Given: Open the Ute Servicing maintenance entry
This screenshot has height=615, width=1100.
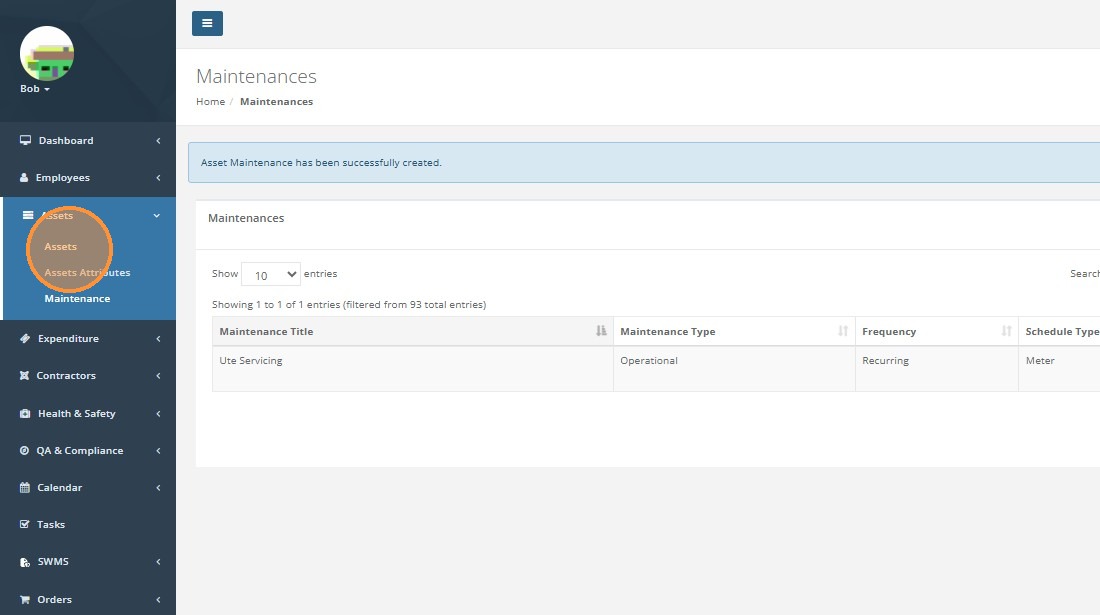Looking at the screenshot, I should tap(251, 361).
